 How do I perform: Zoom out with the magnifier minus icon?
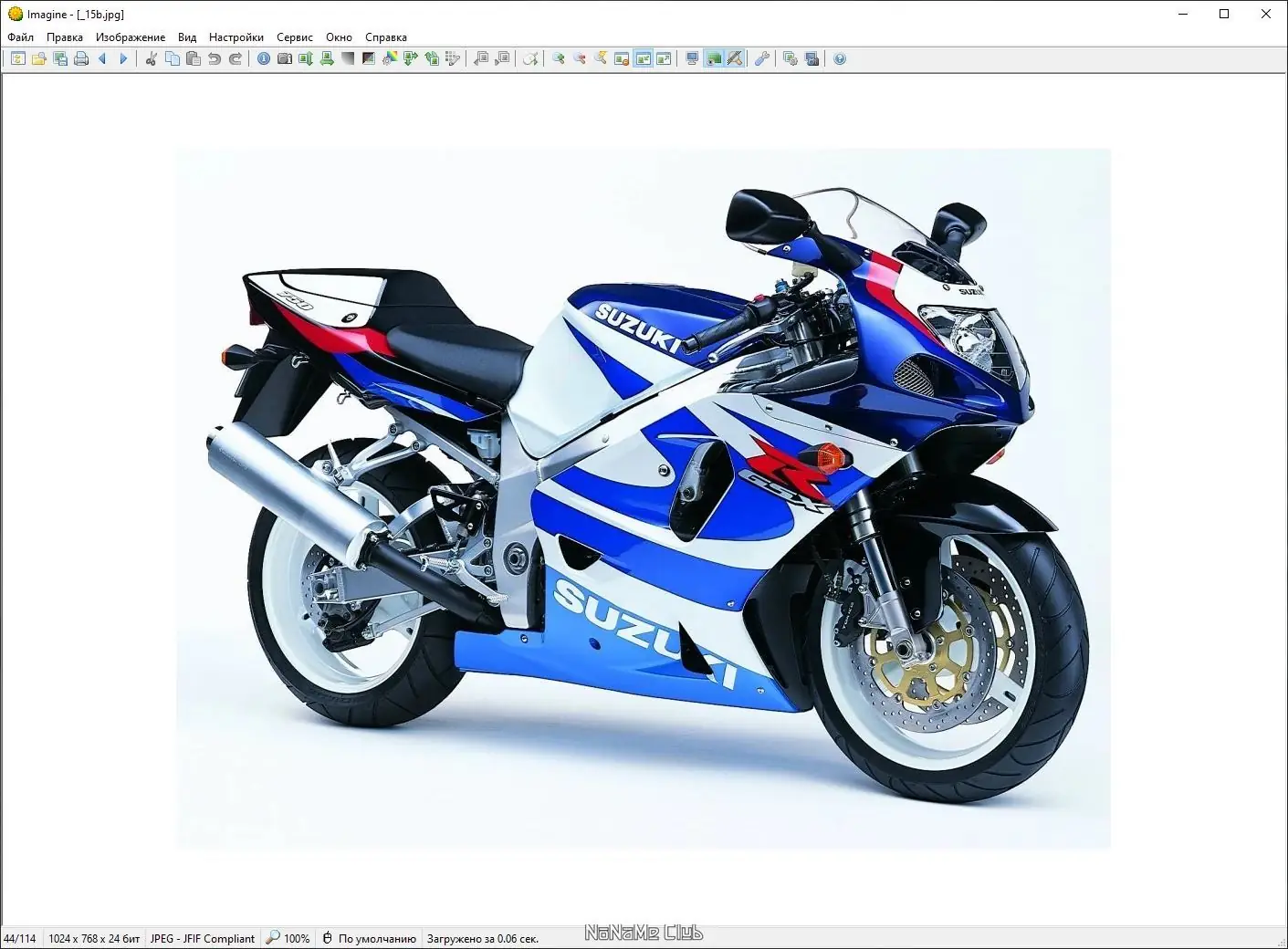[580, 59]
